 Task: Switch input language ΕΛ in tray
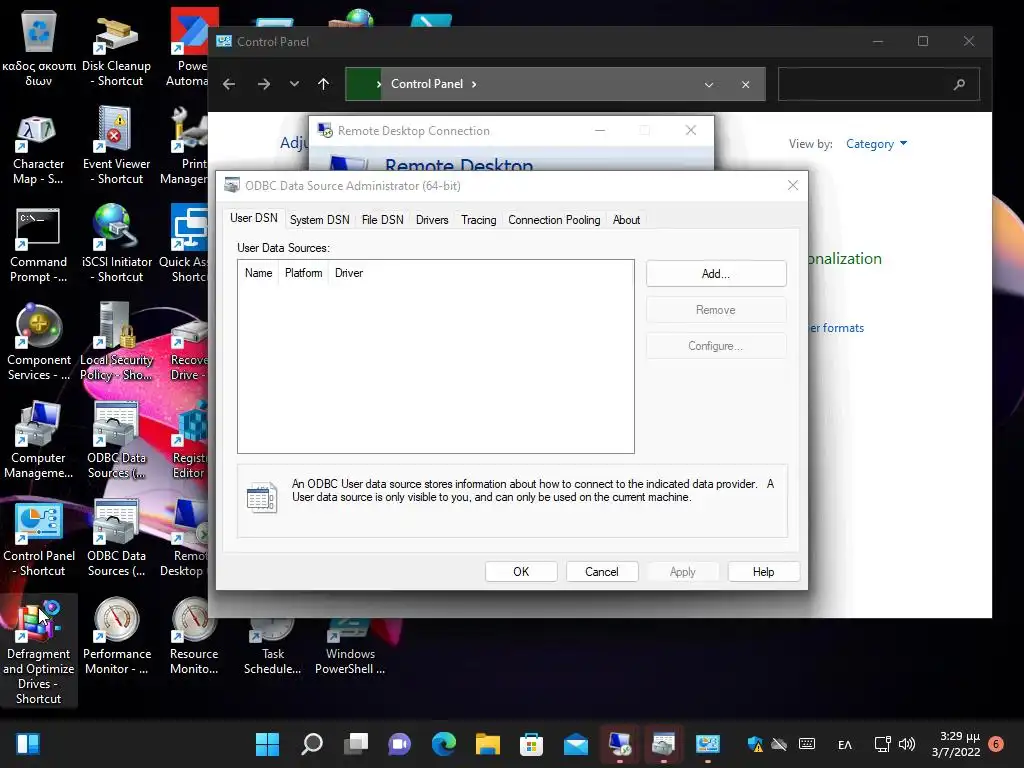coord(844,744)
